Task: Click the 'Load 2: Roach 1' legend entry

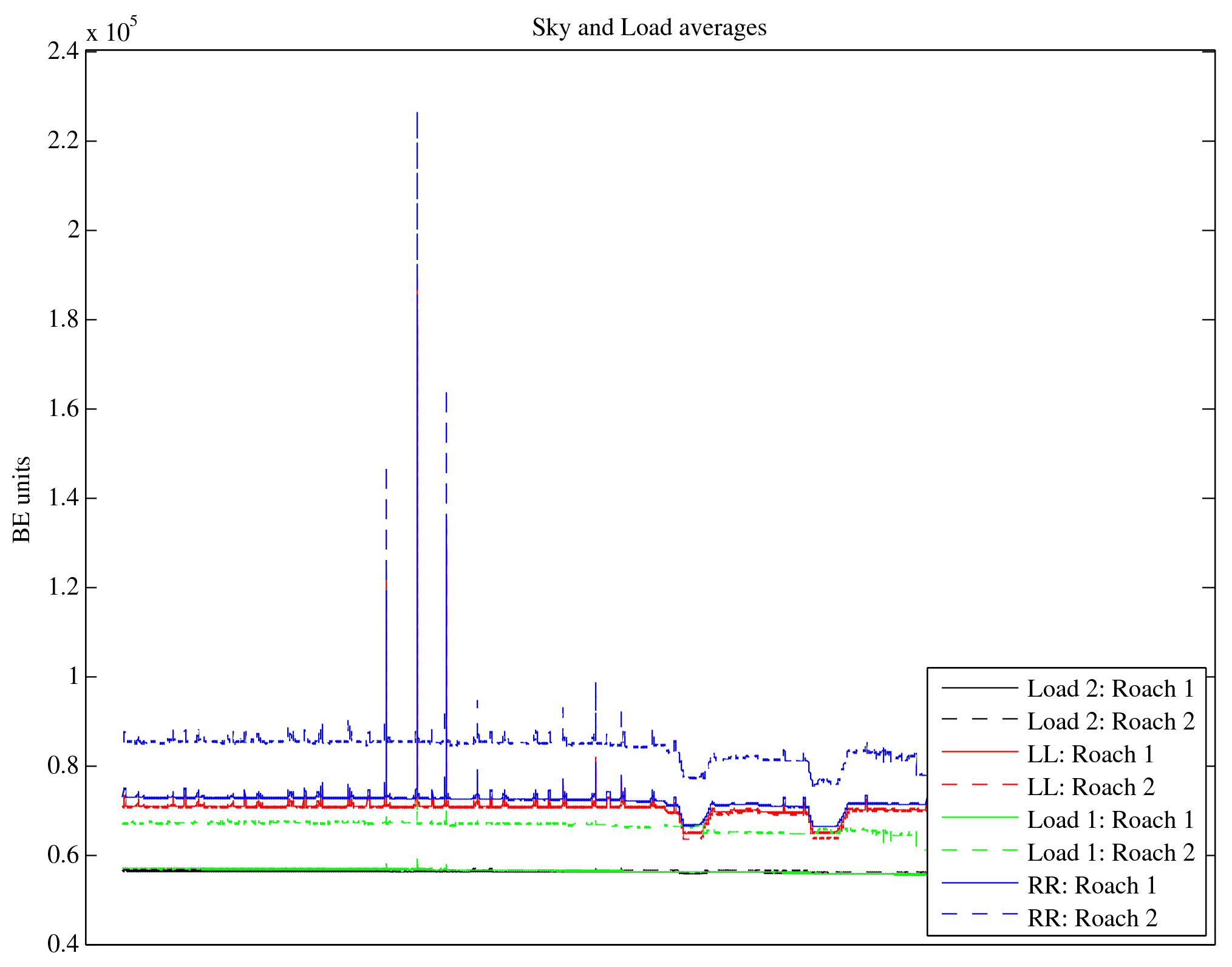Action: coord(1110,689)
